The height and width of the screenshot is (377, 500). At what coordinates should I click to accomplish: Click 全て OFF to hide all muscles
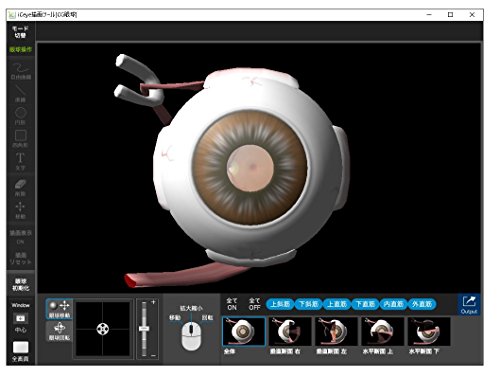pos(254,304)
